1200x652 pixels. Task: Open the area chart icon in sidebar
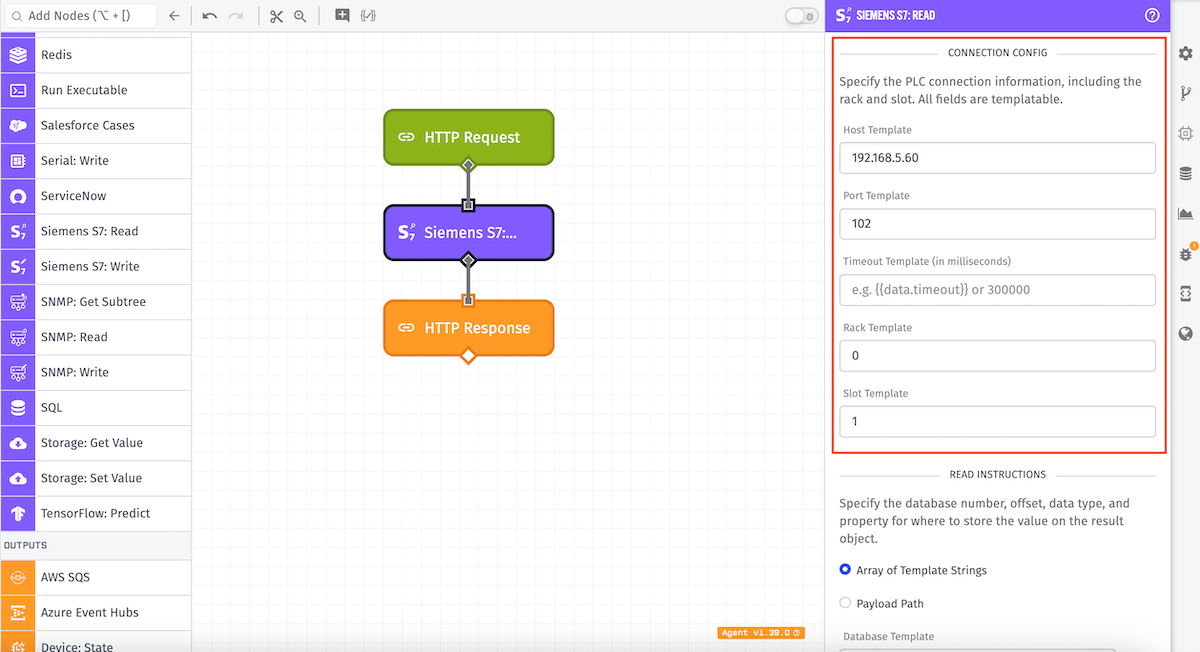[x=1185, y=213]
